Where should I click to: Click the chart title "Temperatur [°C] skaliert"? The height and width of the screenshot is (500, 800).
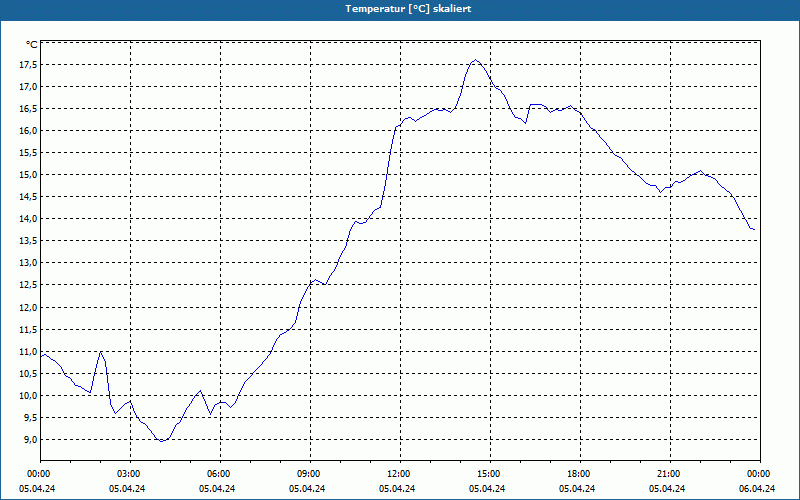[x=408, y=9]
